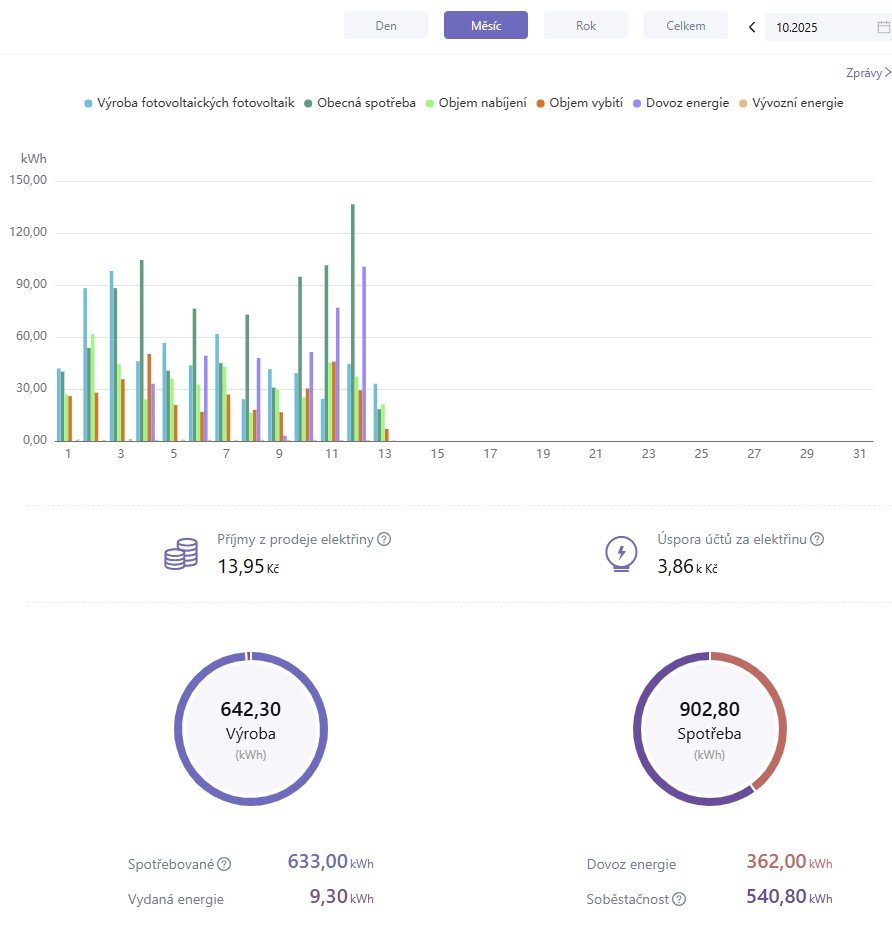Switch to the Rok tab

pyautogui.click(x=586, y=26)
